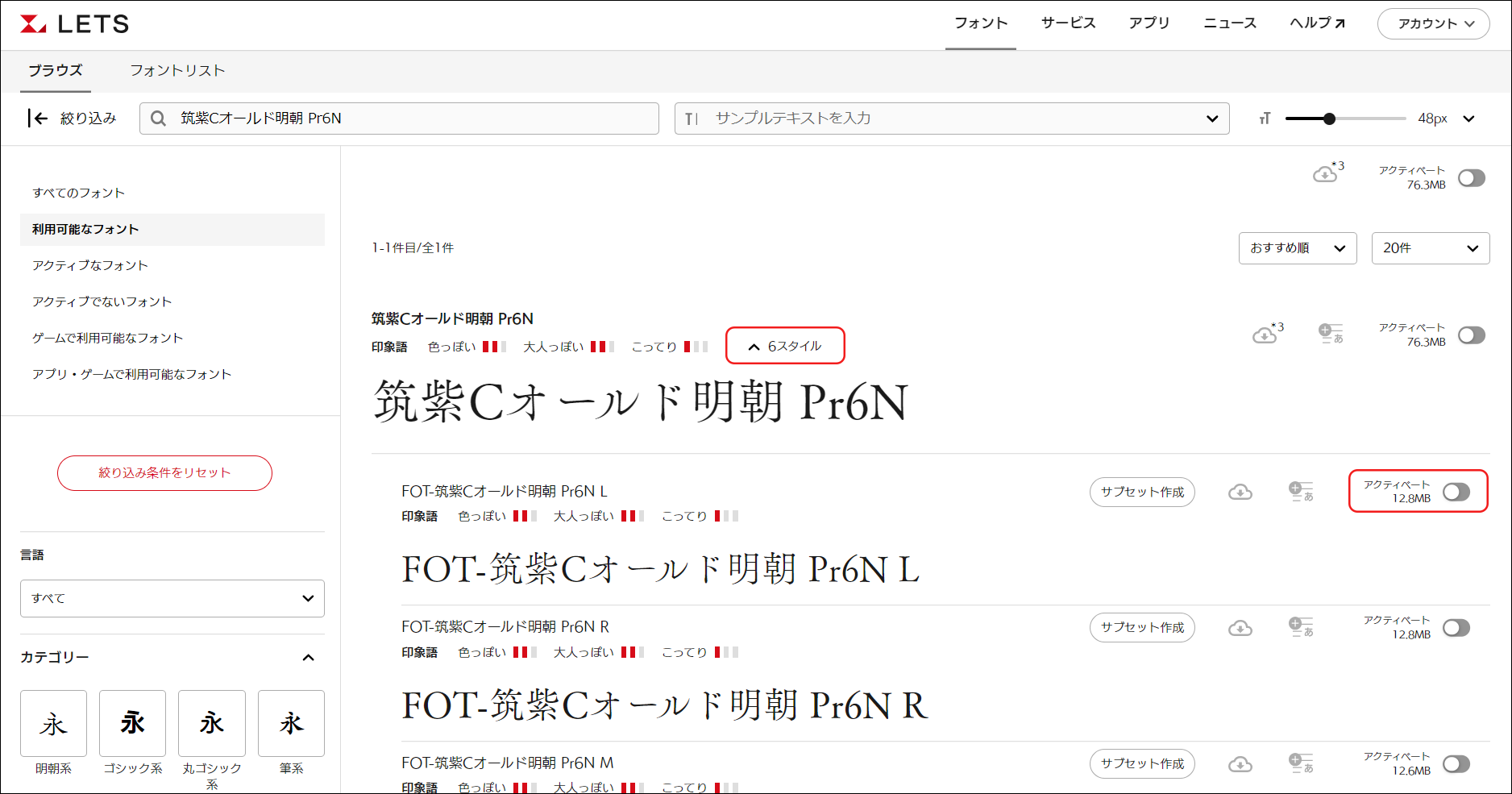Switch to the フォントリスト tab
This screenshot has width=1512, height=794.
[177, 71]
